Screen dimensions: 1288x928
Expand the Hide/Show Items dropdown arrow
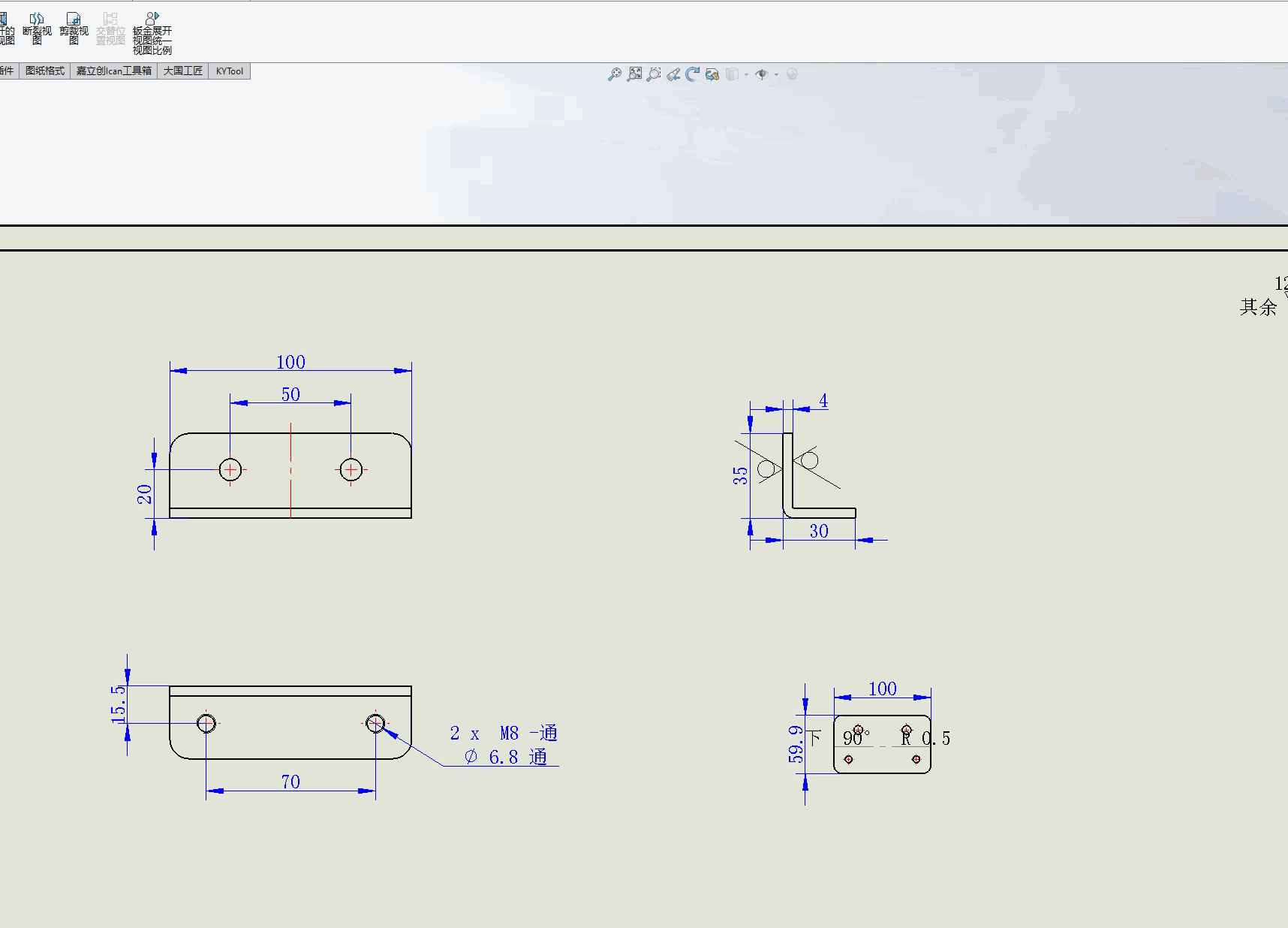click(x=776, y=74)
